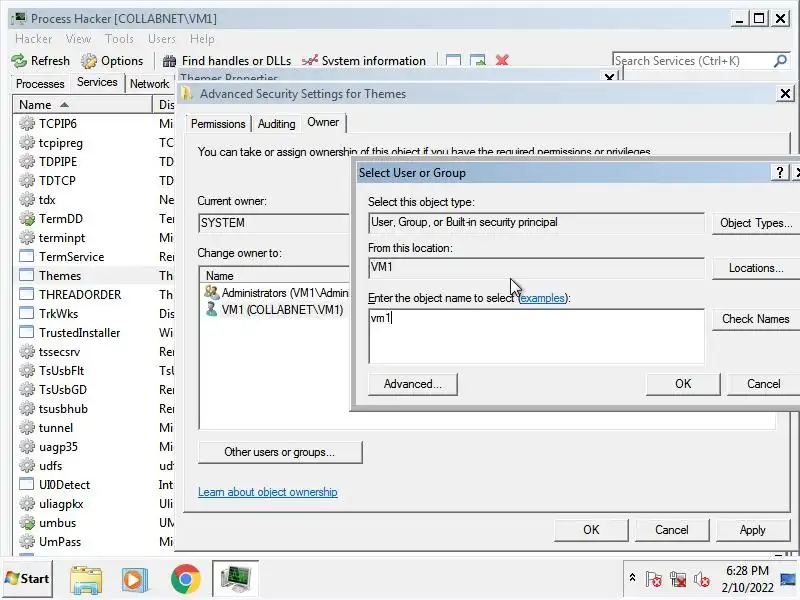Select the tssecsrv service row
800x600 pixels.
tap(93, 352)
